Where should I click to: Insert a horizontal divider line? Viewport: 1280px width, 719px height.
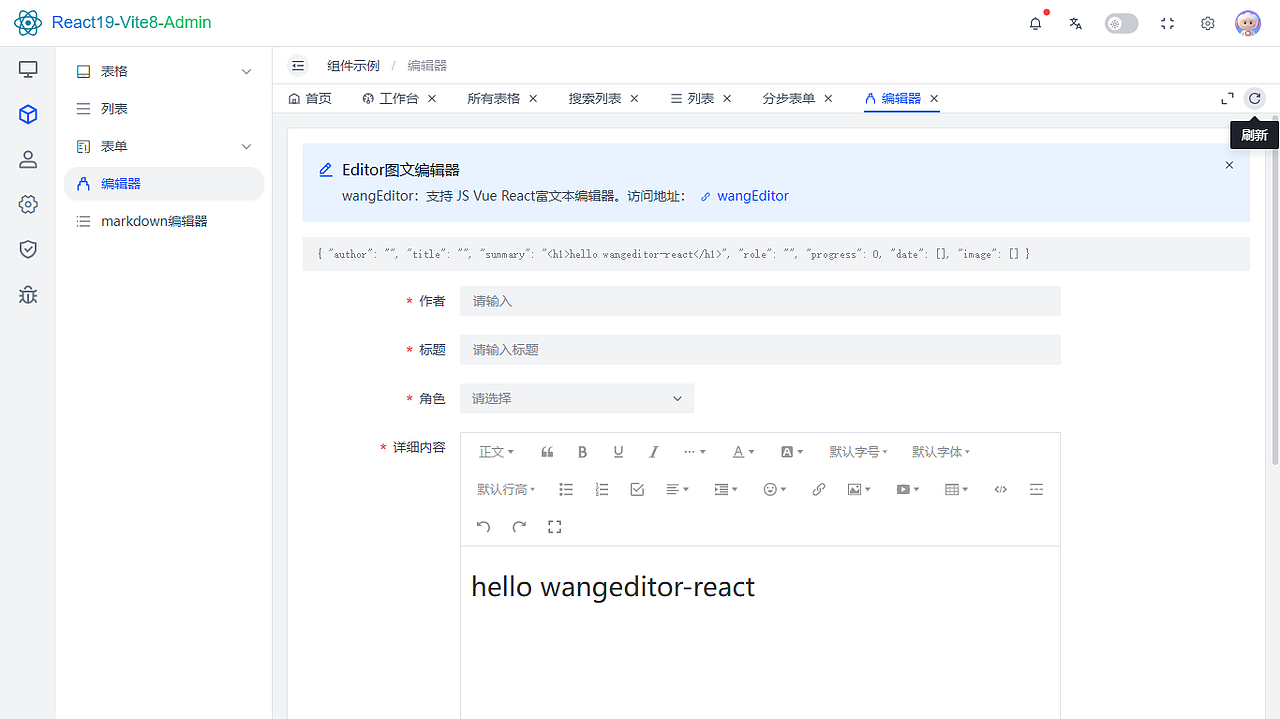point(1036,489)
